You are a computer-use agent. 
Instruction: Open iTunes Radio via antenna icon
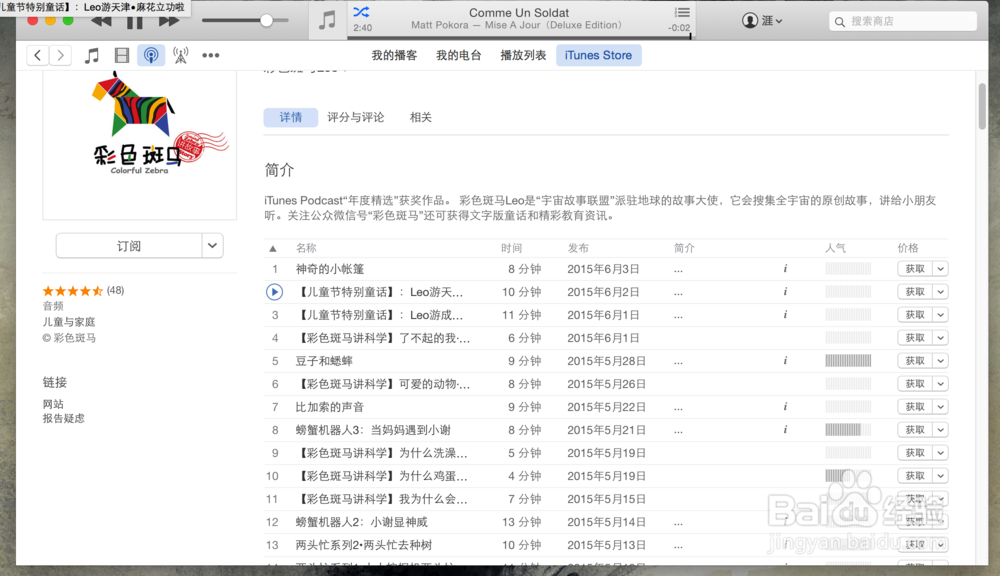coord(181,55)
